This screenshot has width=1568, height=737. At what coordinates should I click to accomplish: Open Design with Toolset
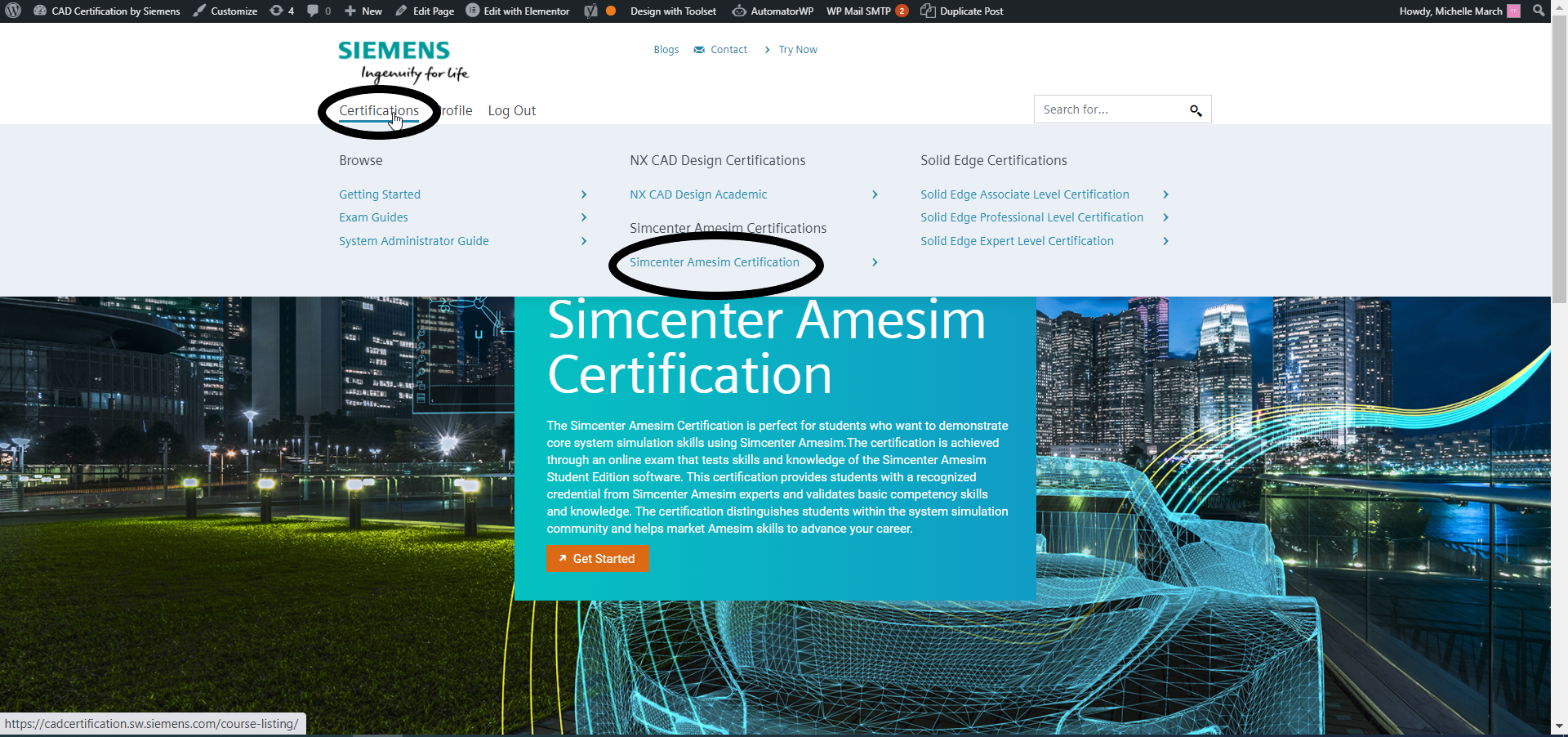(673, 11)
